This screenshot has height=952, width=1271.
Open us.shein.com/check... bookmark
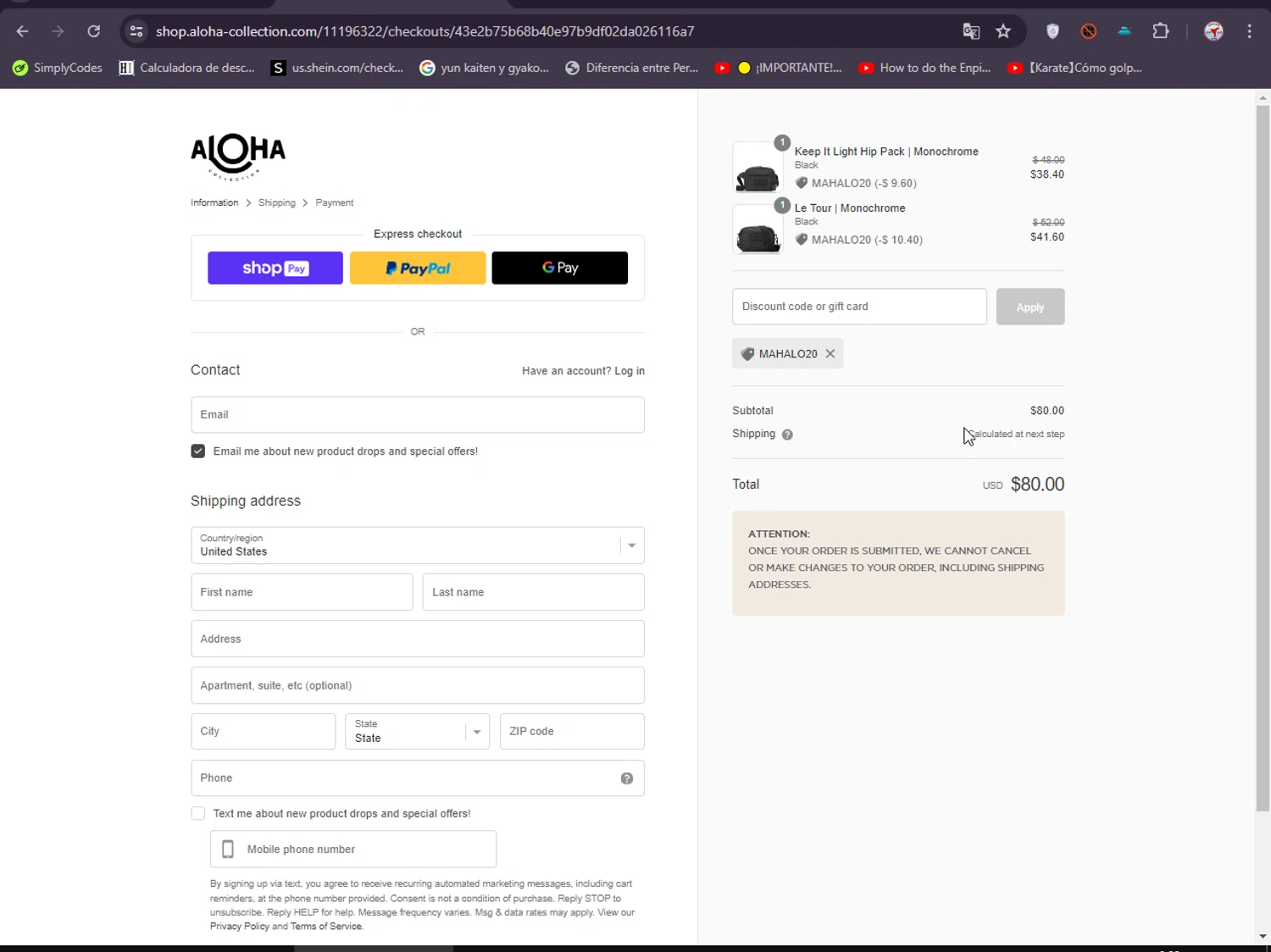pos(336,68)
